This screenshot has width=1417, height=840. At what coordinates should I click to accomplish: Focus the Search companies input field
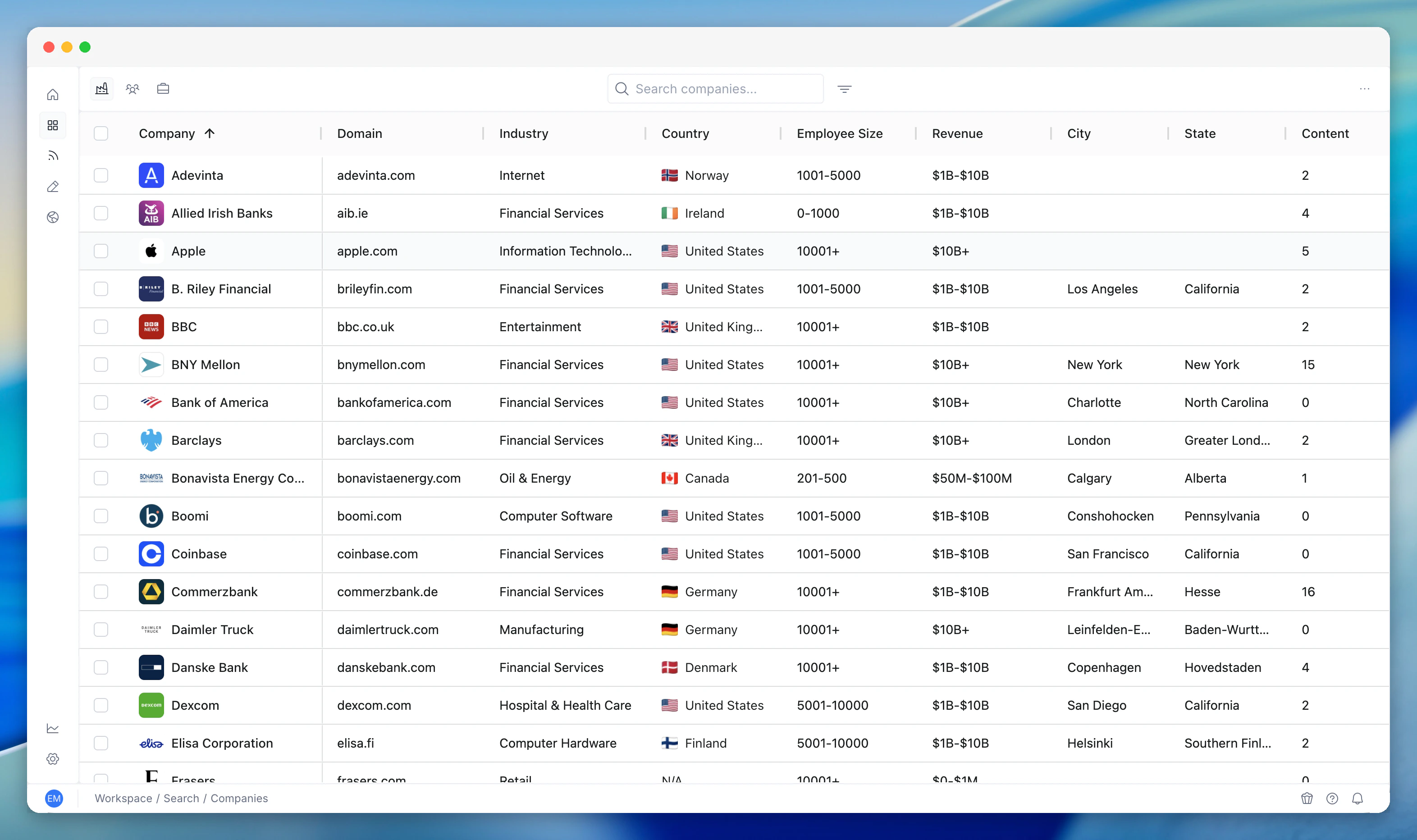pyautogui.click(x=715, y=89)
